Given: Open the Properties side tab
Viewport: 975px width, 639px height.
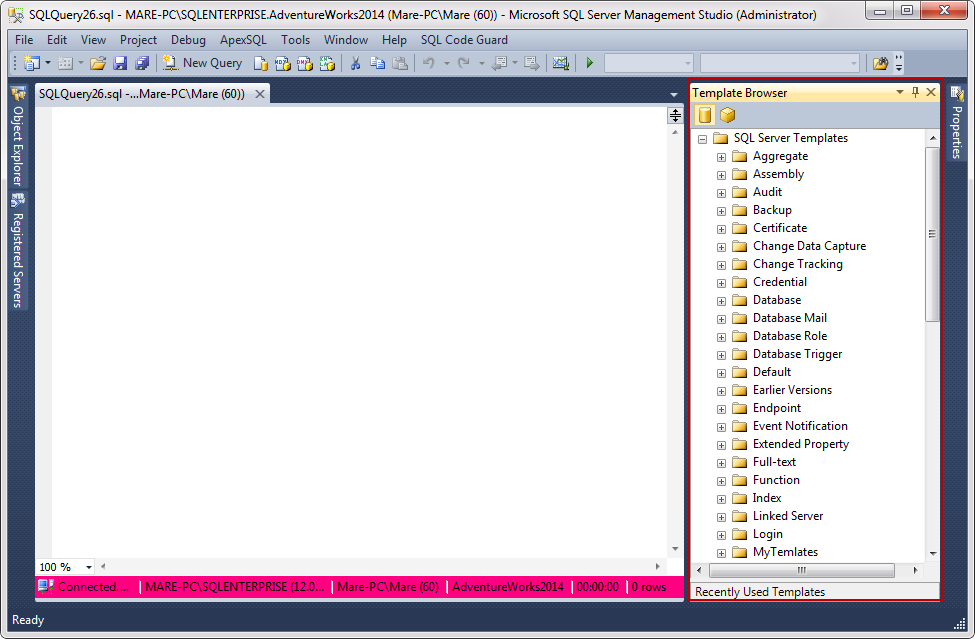Looking at the screenshot, I should coord(956,123).
